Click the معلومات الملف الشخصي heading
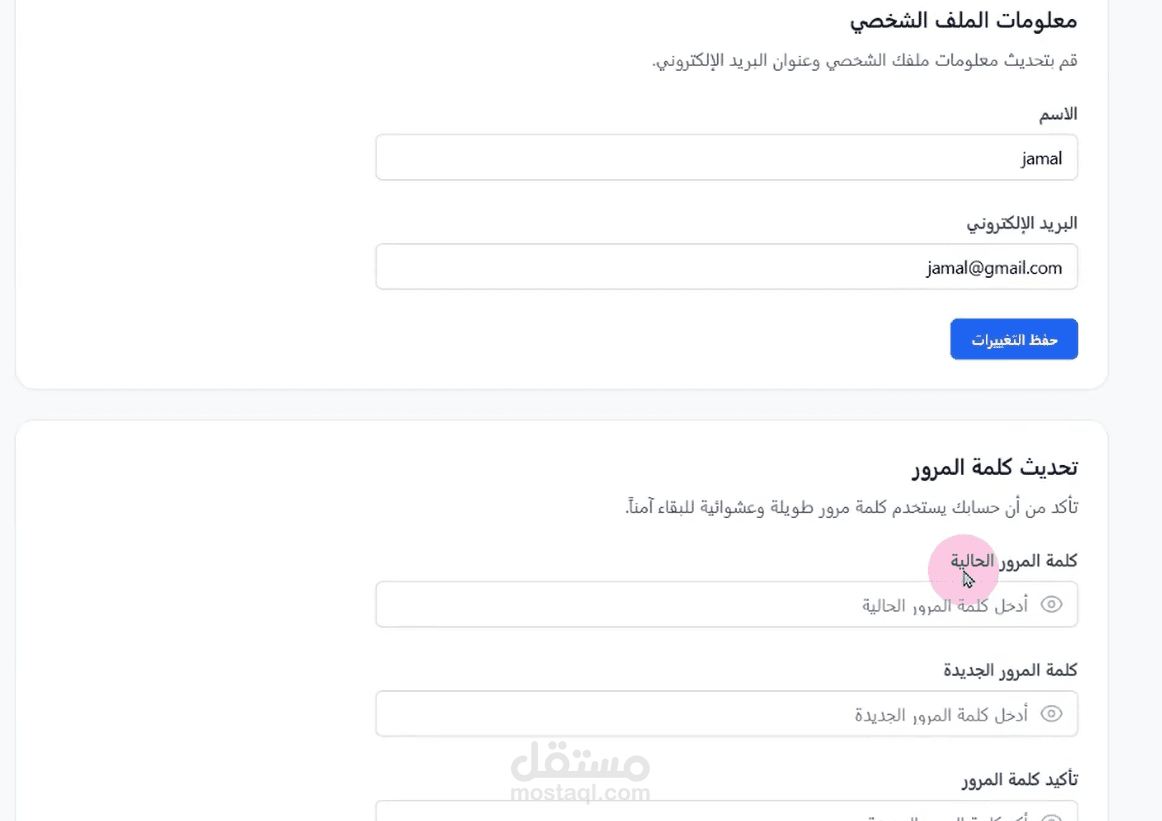Image resolution: width=1162 pixels, height=821 pixels. (963, 20)
